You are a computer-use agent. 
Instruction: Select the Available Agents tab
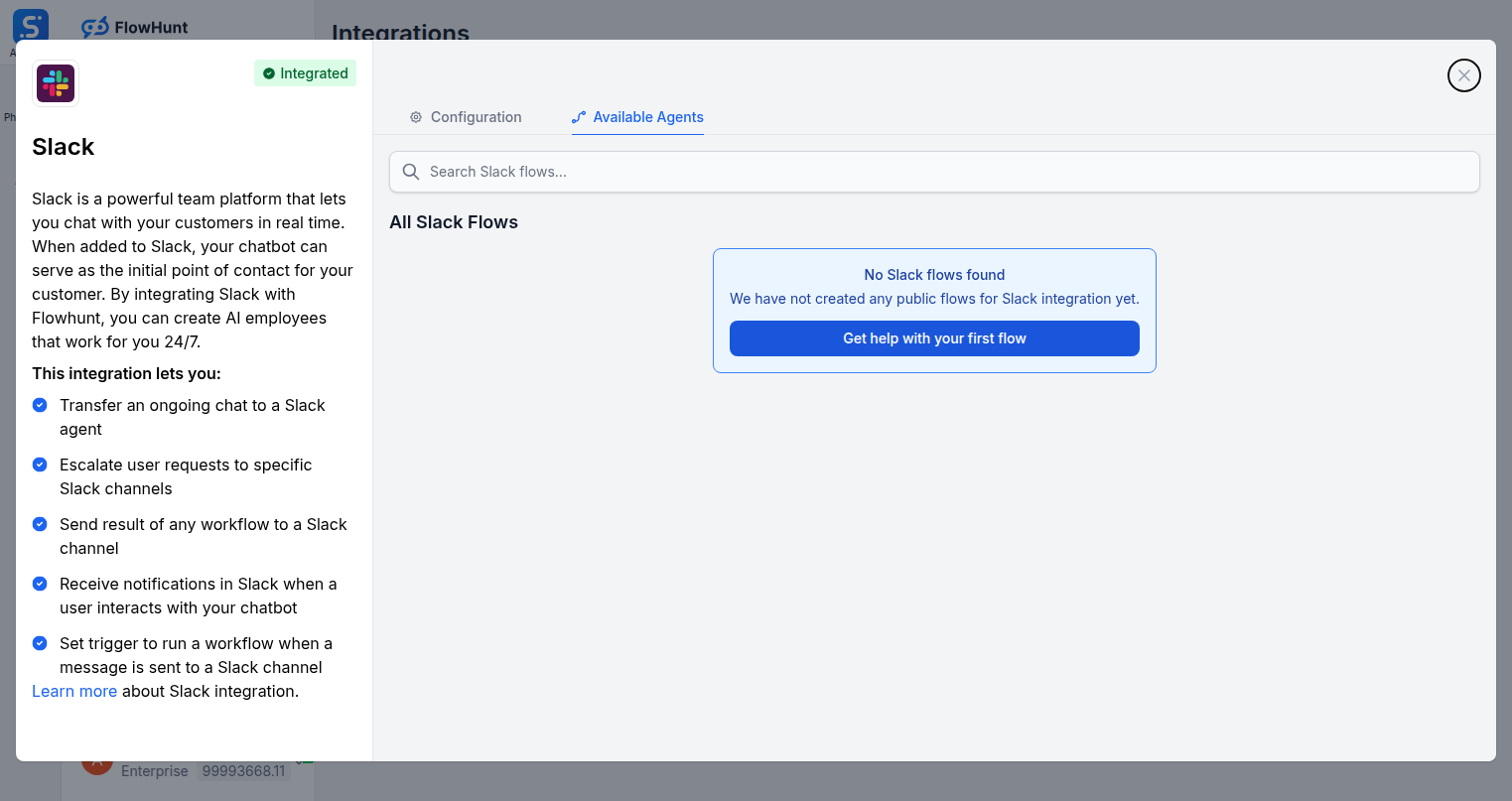coord(647,116)
